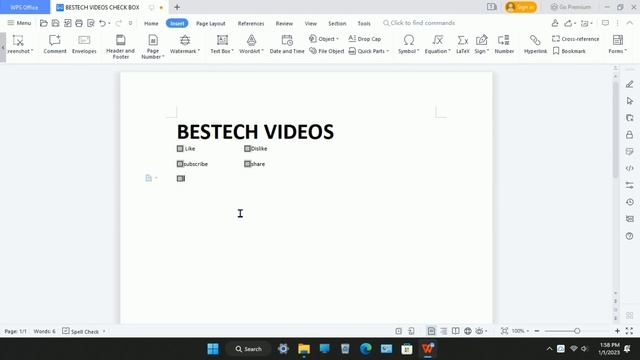Undo the last action
640x360 pixels.
[x=102, y=23]
